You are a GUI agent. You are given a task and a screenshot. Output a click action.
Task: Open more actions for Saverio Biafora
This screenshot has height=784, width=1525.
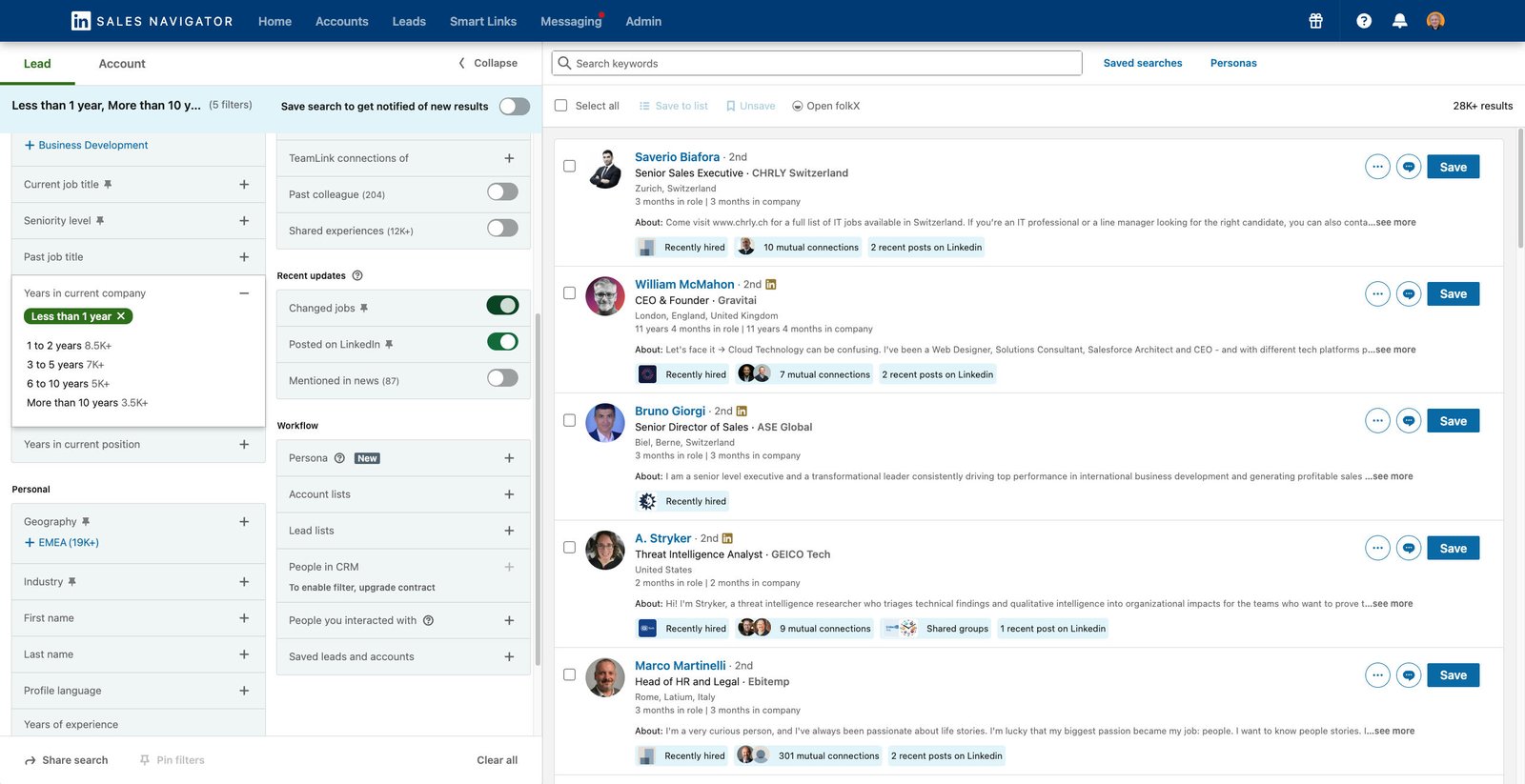pyautogui.click(x=1377, y=167)
